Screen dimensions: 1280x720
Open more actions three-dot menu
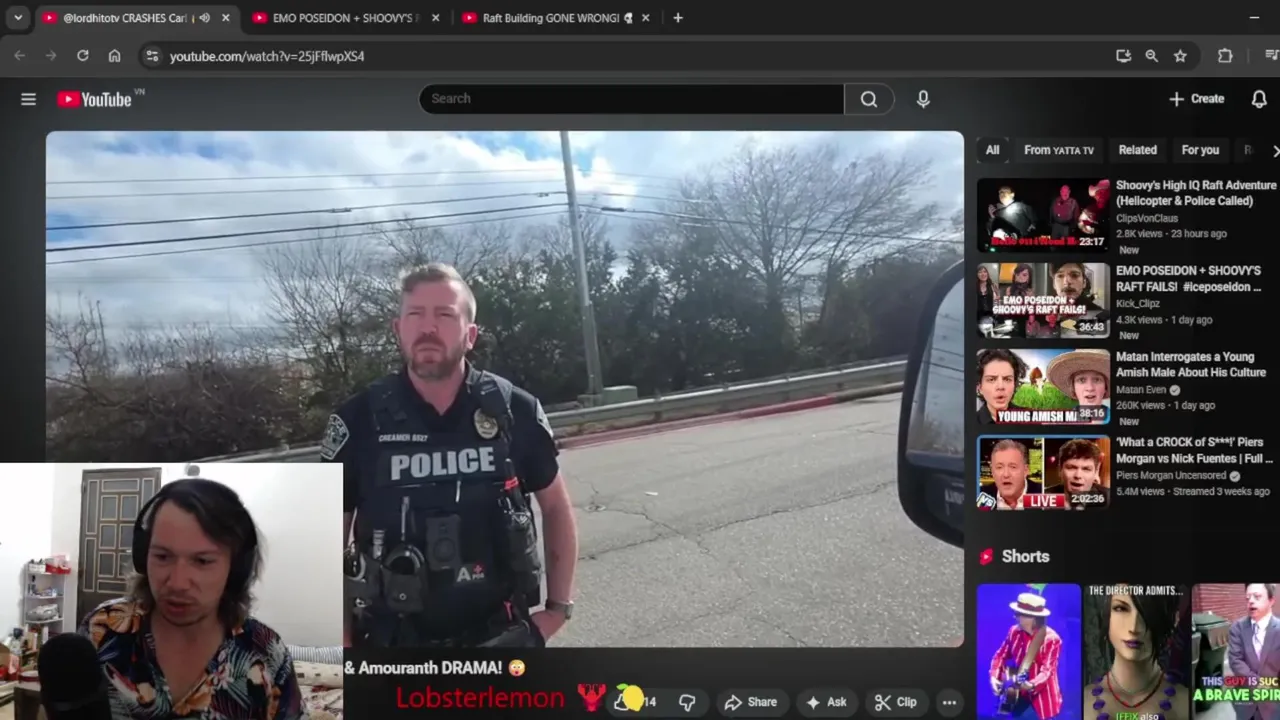[949, 702]
